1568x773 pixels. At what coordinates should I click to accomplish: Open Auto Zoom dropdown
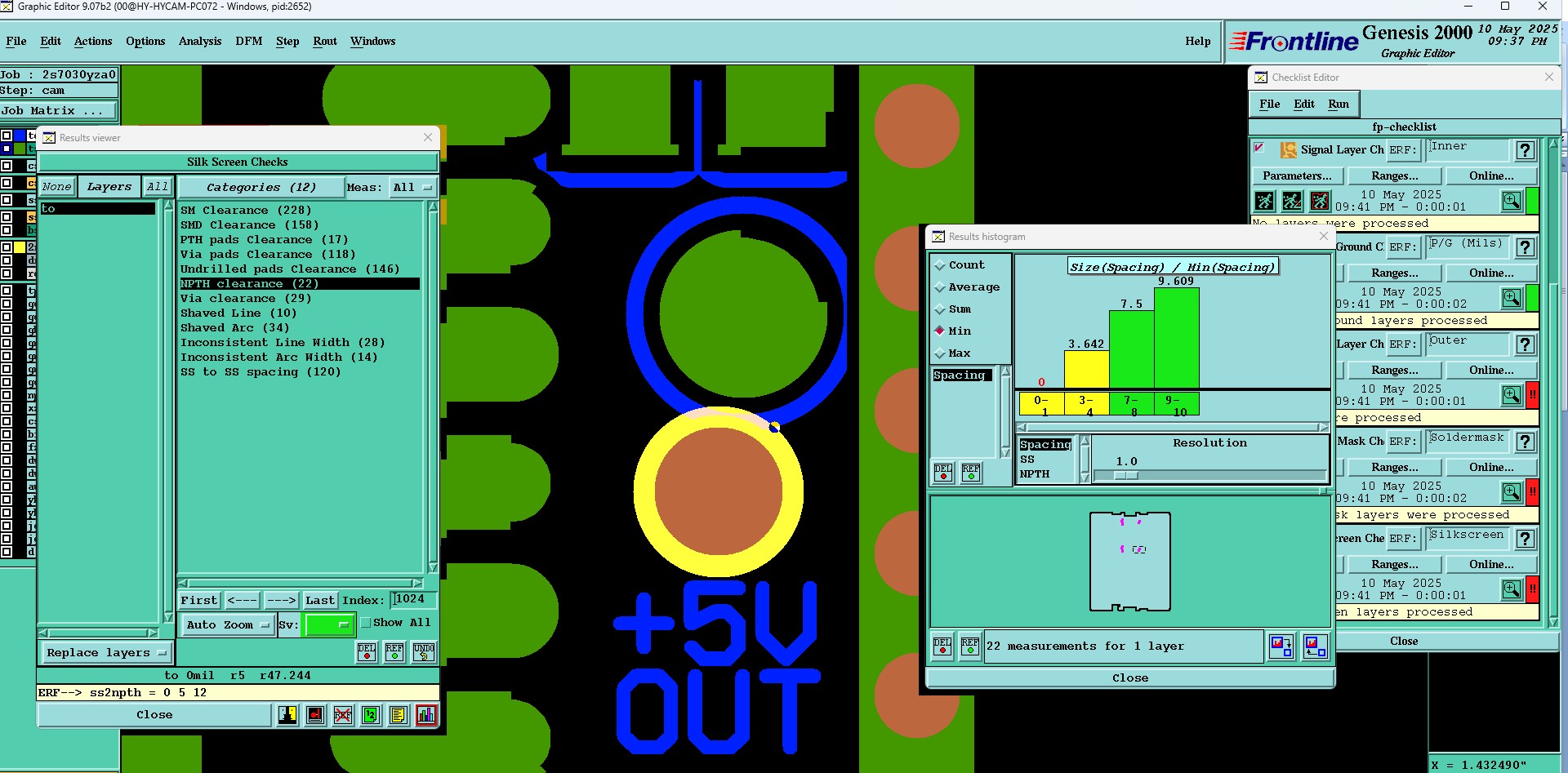click(x=227, y=625)
